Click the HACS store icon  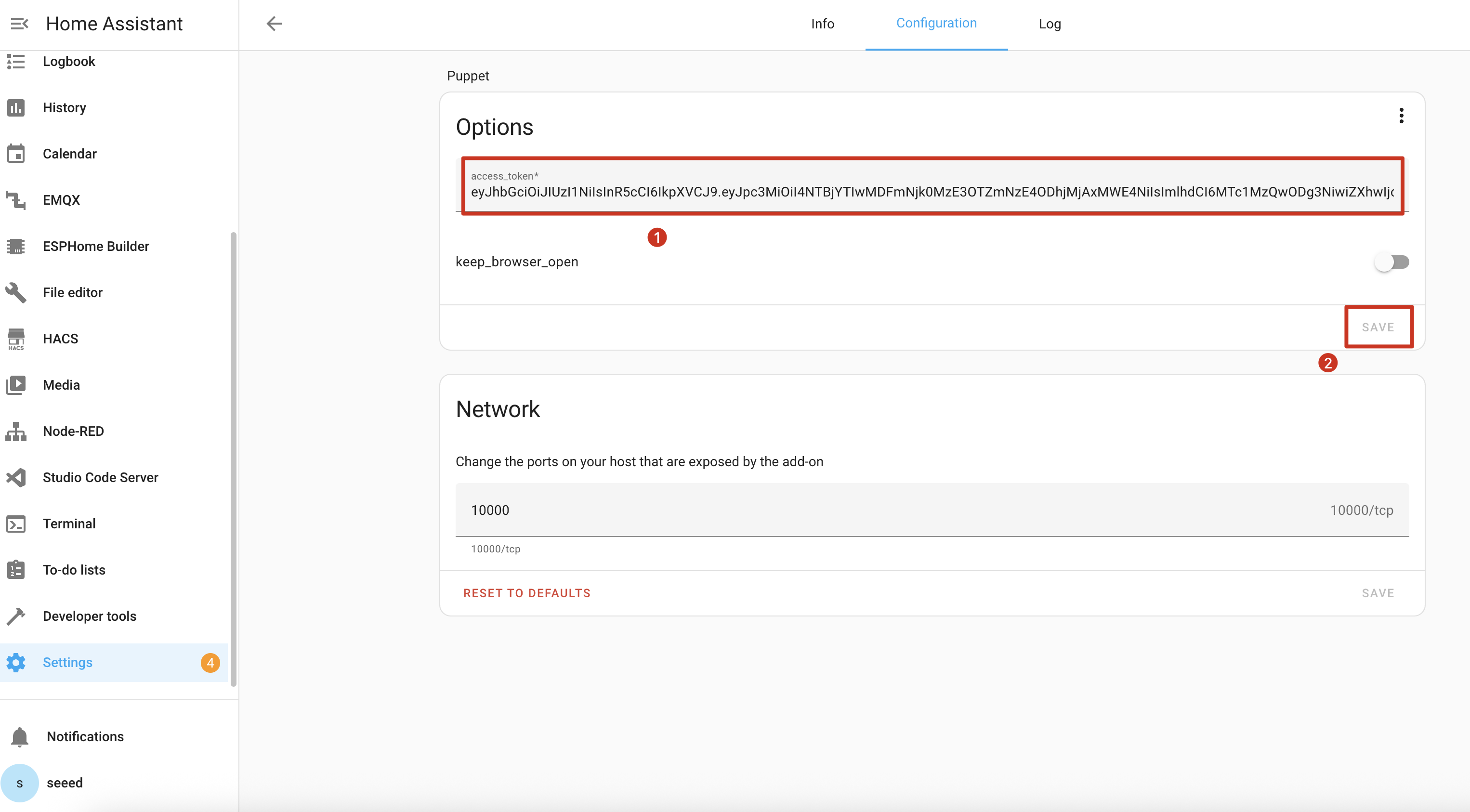coord(16,339)
